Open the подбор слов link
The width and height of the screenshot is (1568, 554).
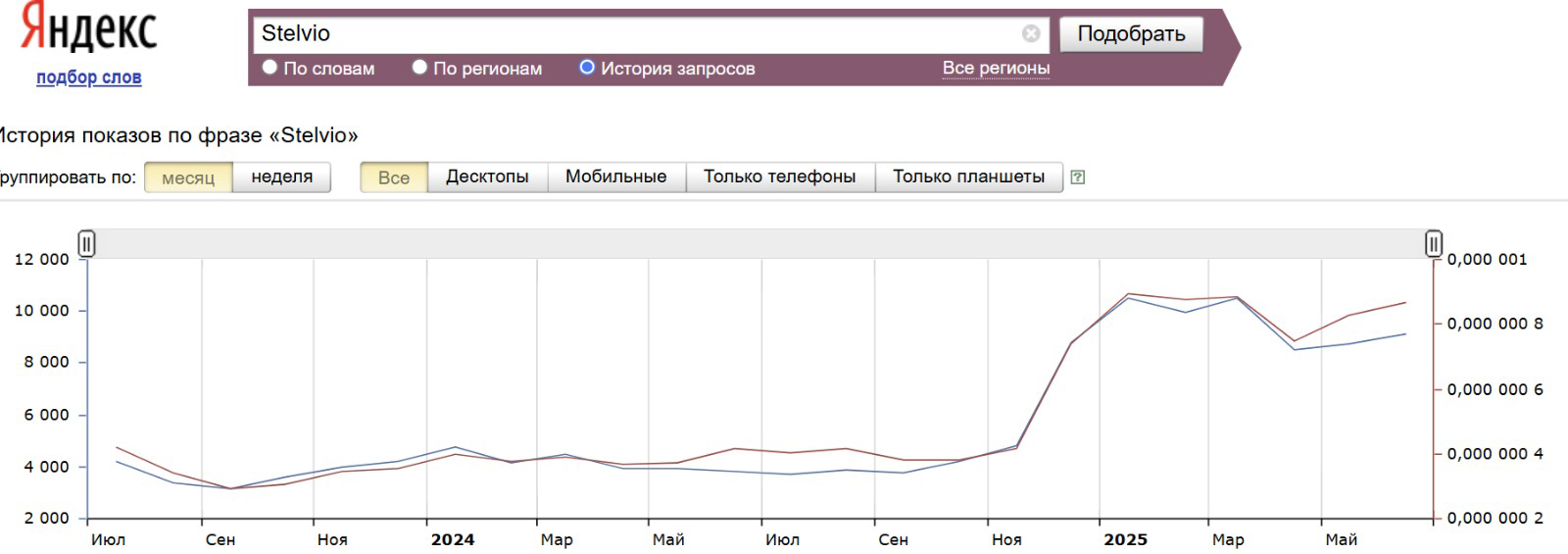(89, 77)
